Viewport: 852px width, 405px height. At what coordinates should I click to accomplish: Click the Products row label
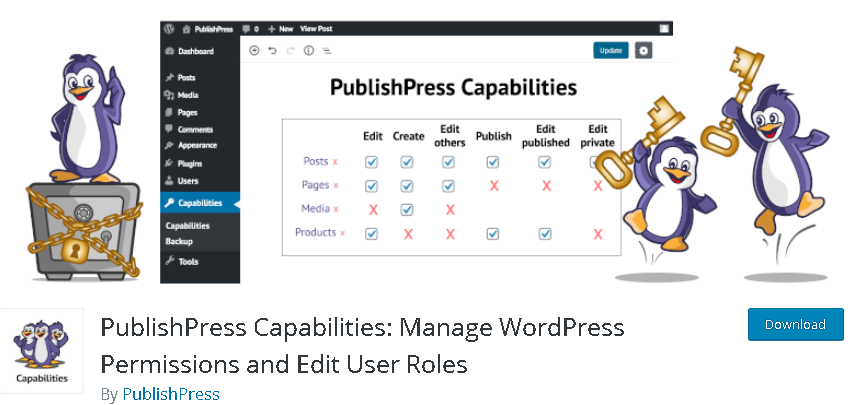click(x=316, y=232)
